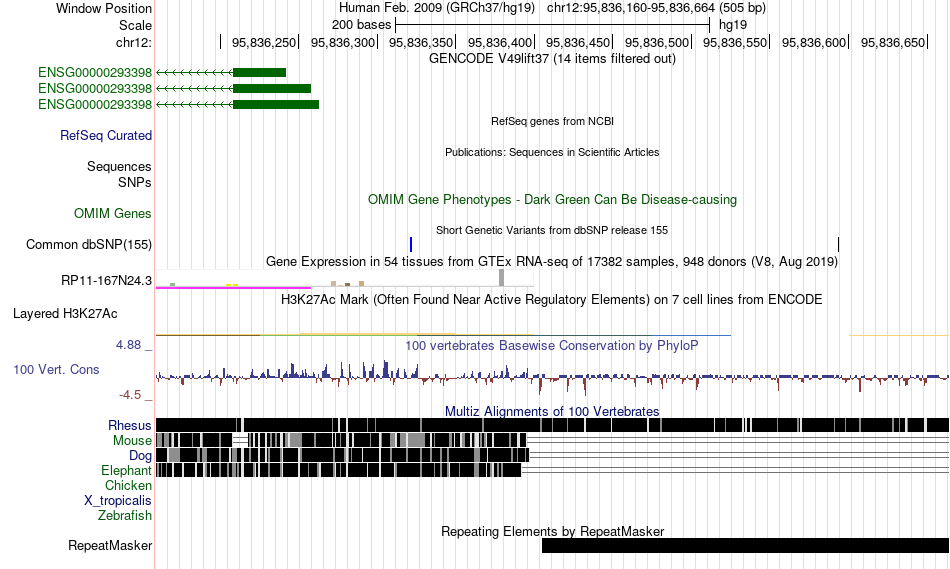Click the Rhesus species label
The width and height of the screenshot is (950, 569).
coord(130,425)
